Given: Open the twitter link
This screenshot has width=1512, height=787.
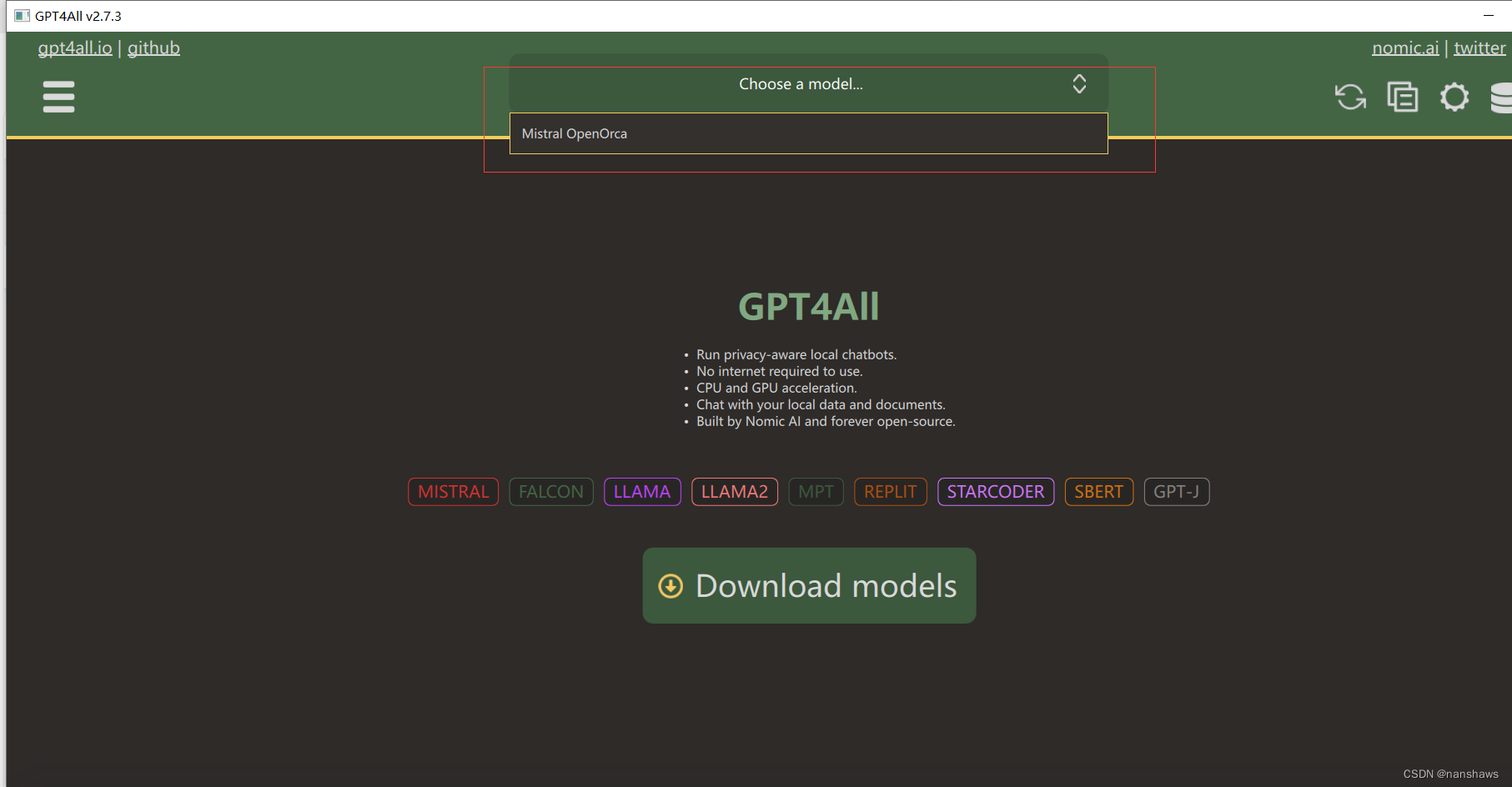Looking at the screenshot, I should 1479,48.
